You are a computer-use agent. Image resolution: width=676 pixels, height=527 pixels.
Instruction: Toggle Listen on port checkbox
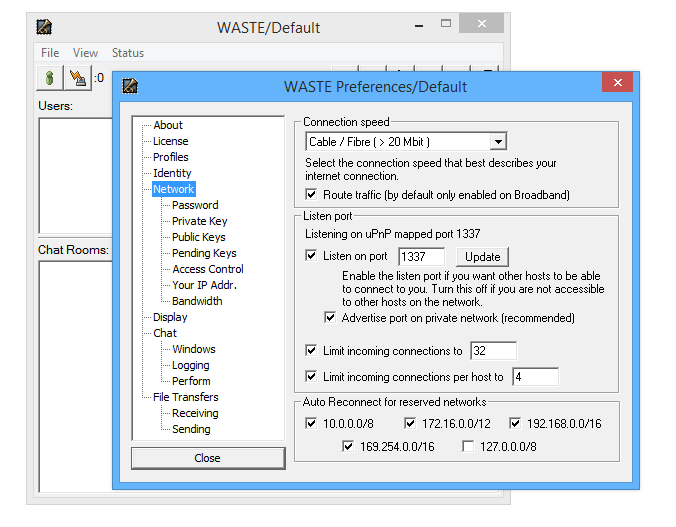click(311, 256)
